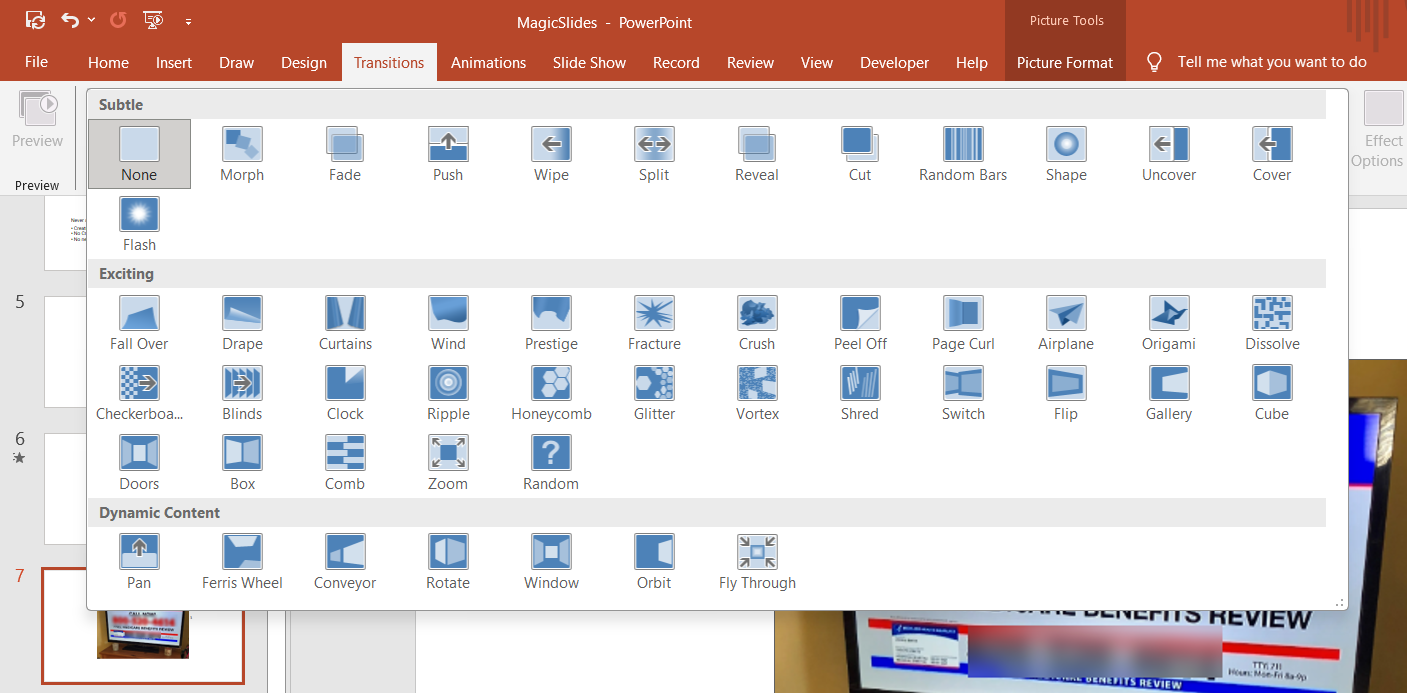Viewport: 1407px width, 693px height.
Task: Choose the Origami transition
Action: tap(1168, 323)
